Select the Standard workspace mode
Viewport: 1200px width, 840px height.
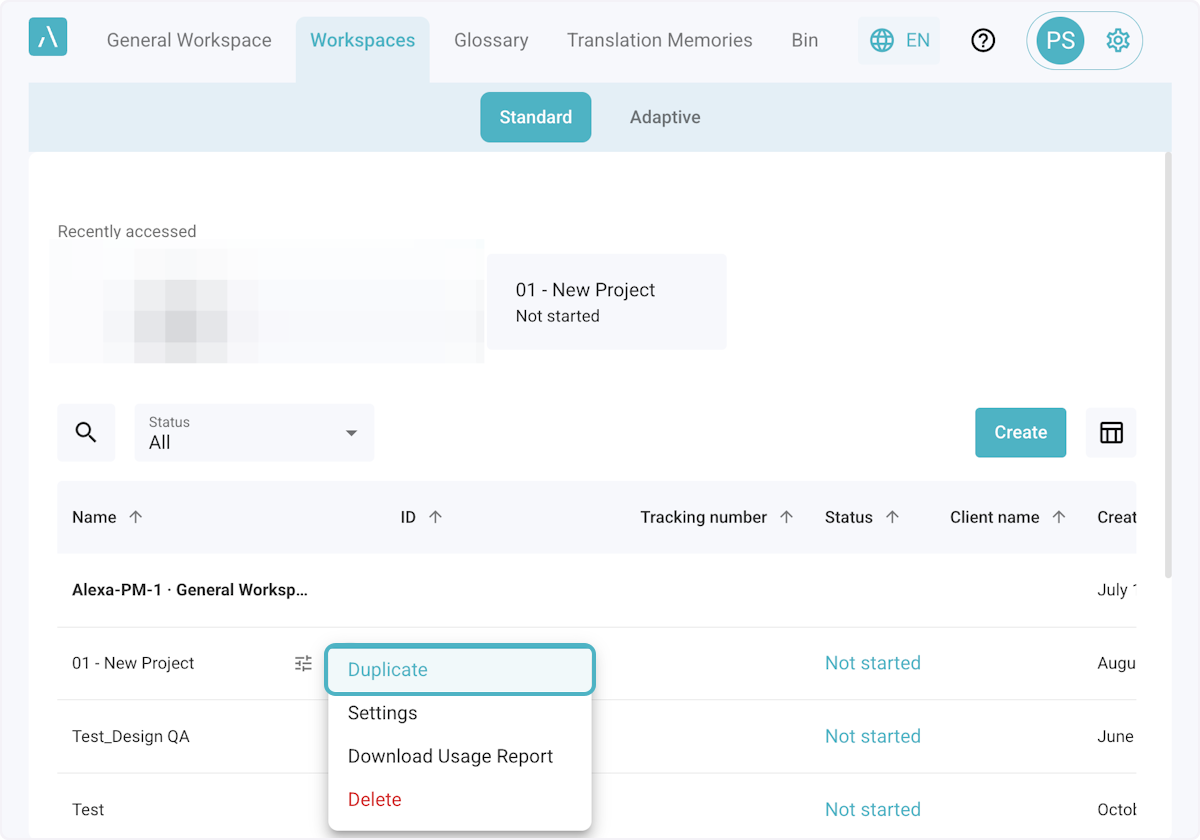535,117
